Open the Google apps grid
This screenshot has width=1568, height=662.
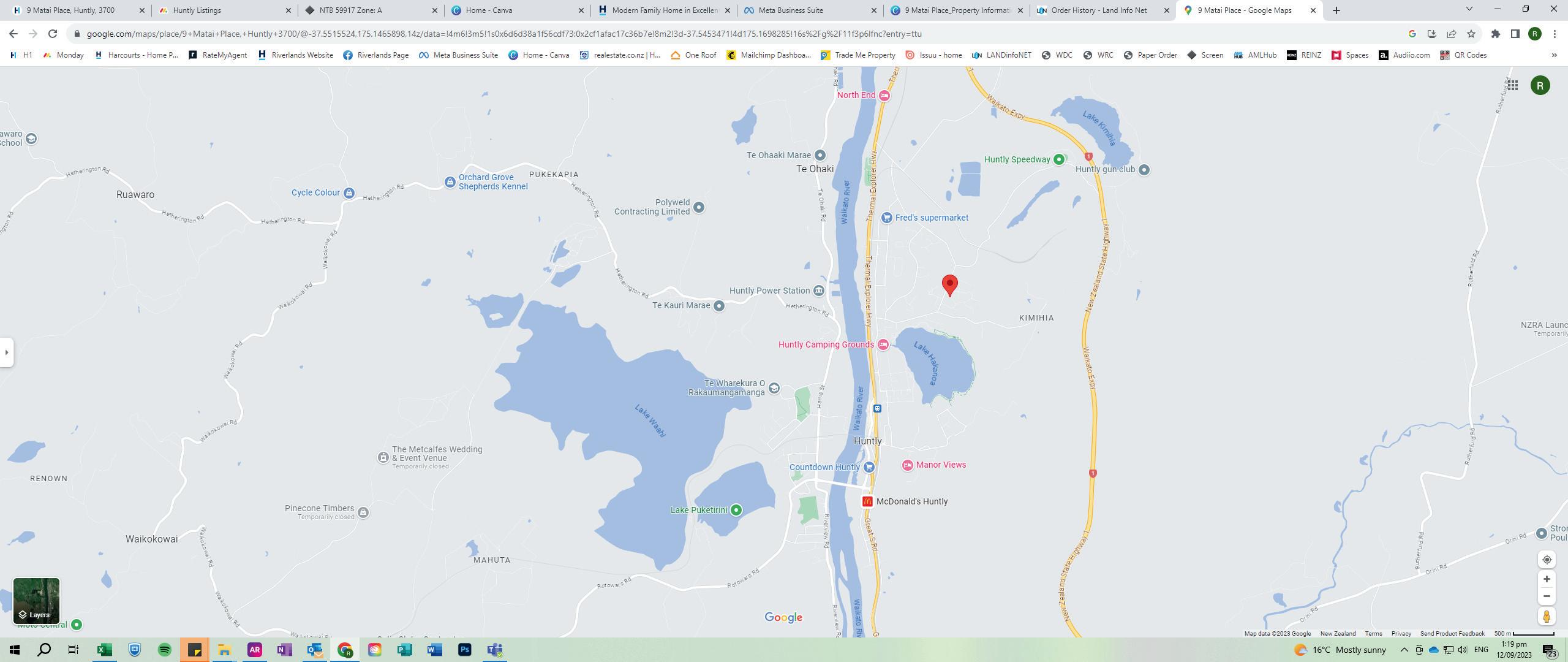click(x=1512, y=85)
